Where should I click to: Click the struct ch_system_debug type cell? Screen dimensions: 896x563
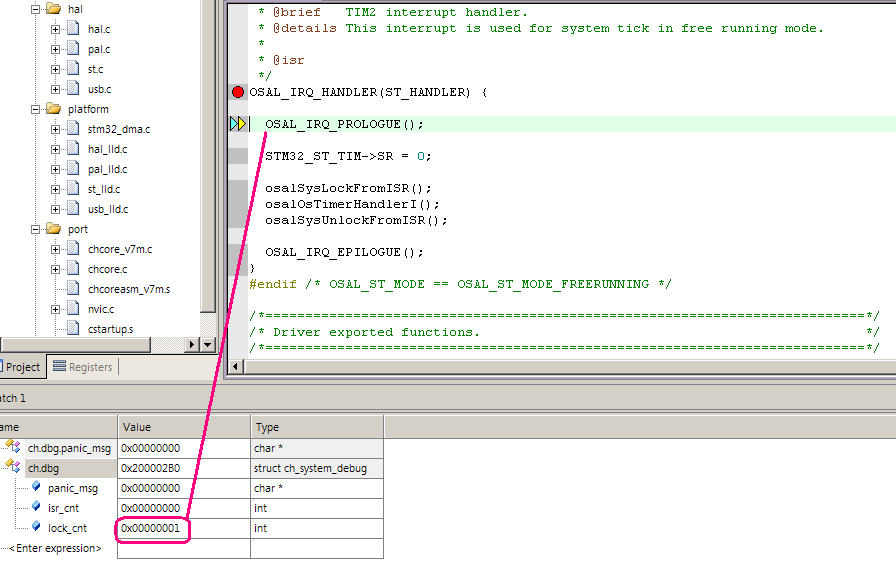click(x=317, y=468)
